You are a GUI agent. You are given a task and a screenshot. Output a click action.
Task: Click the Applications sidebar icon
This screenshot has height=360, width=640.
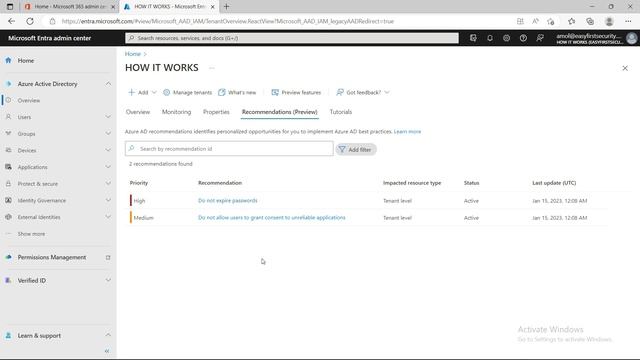click(8, 167)
